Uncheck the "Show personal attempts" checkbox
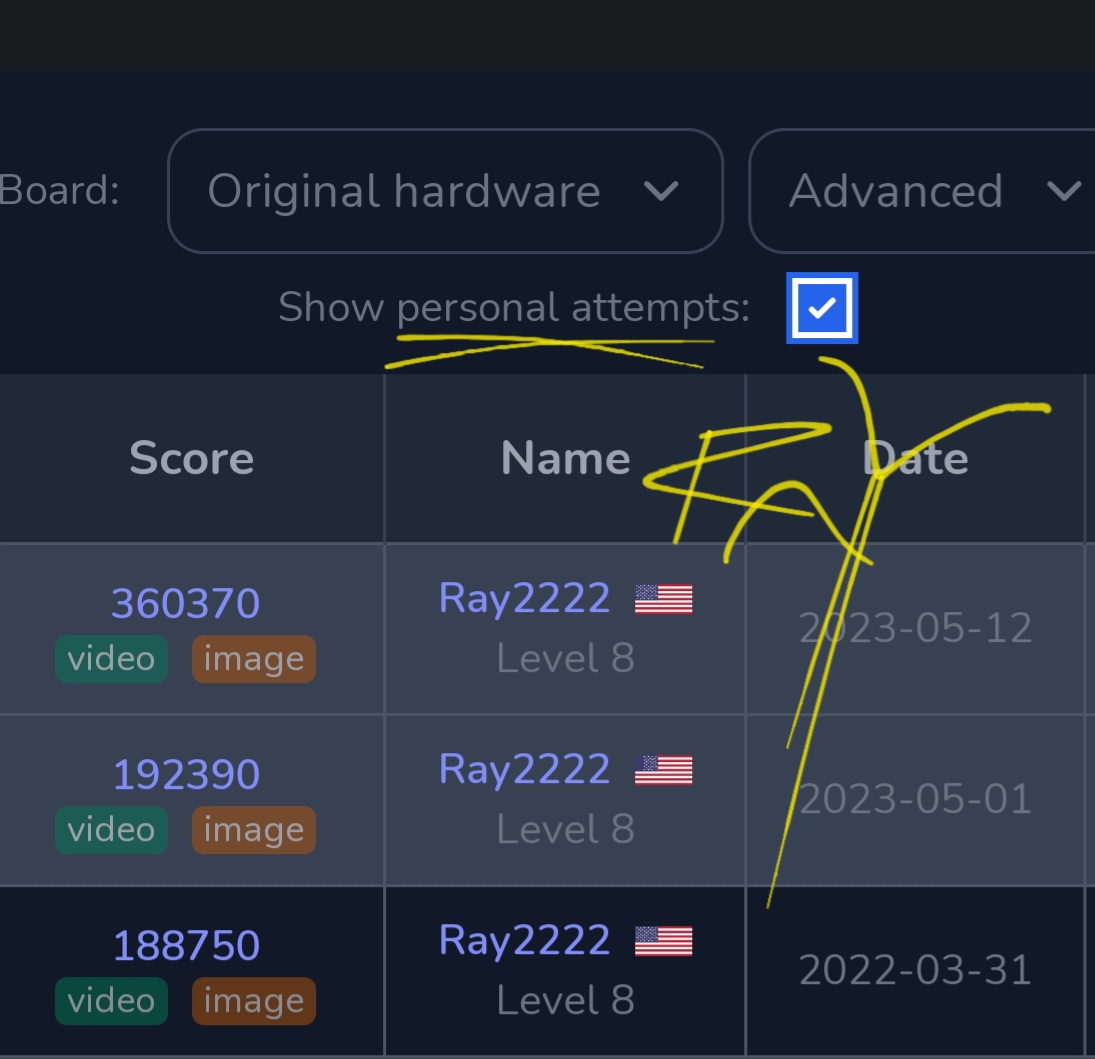Image resolution: width=1095 pixels, height=1059 pixels. [x=821, y=309]
